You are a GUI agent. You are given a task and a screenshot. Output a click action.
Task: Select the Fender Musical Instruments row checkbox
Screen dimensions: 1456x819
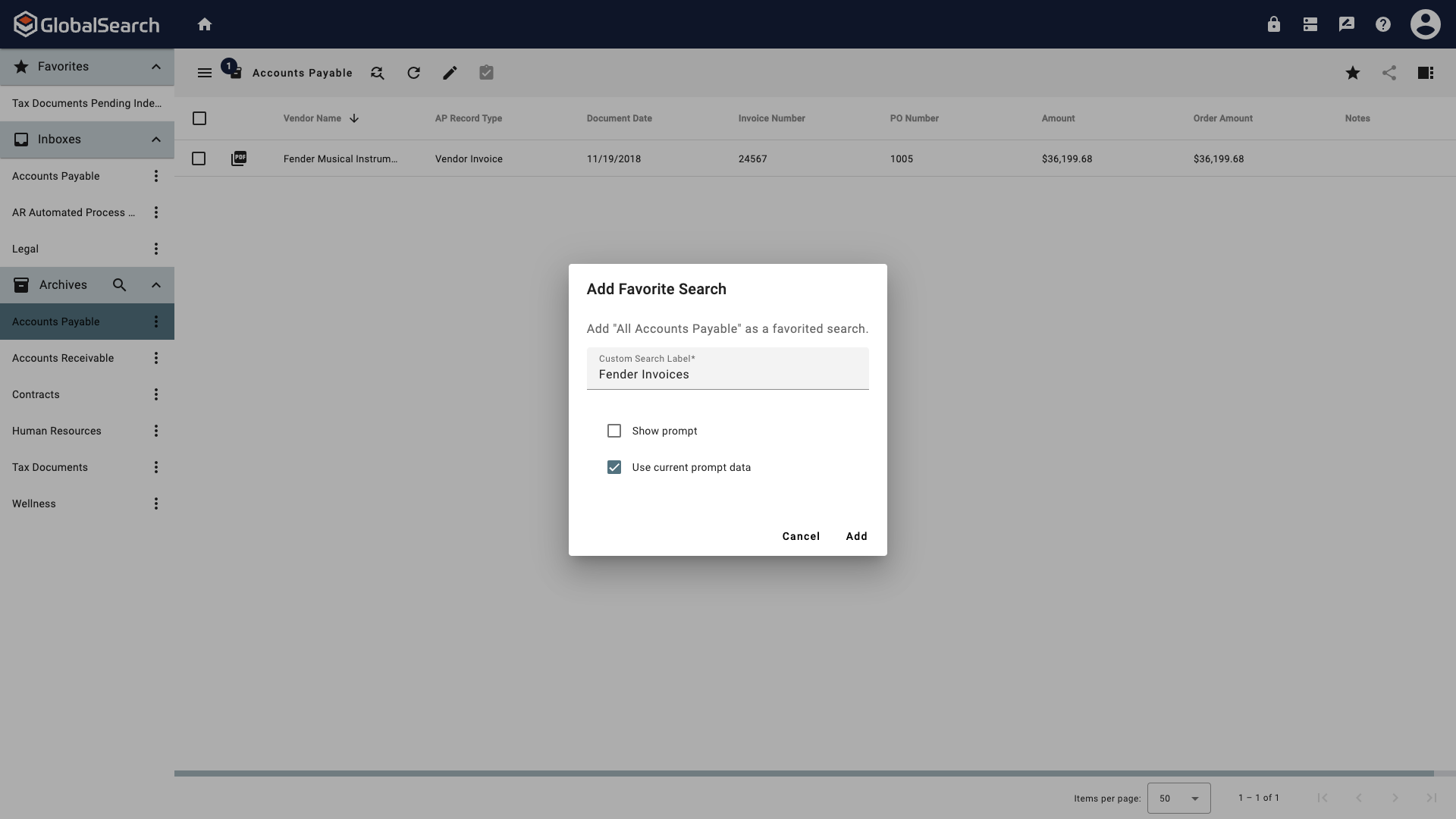click(198, 158)
